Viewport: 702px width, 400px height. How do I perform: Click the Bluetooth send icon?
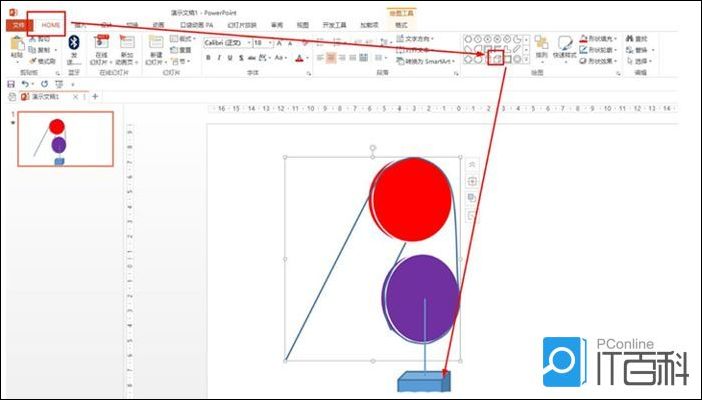pos(74,43)
